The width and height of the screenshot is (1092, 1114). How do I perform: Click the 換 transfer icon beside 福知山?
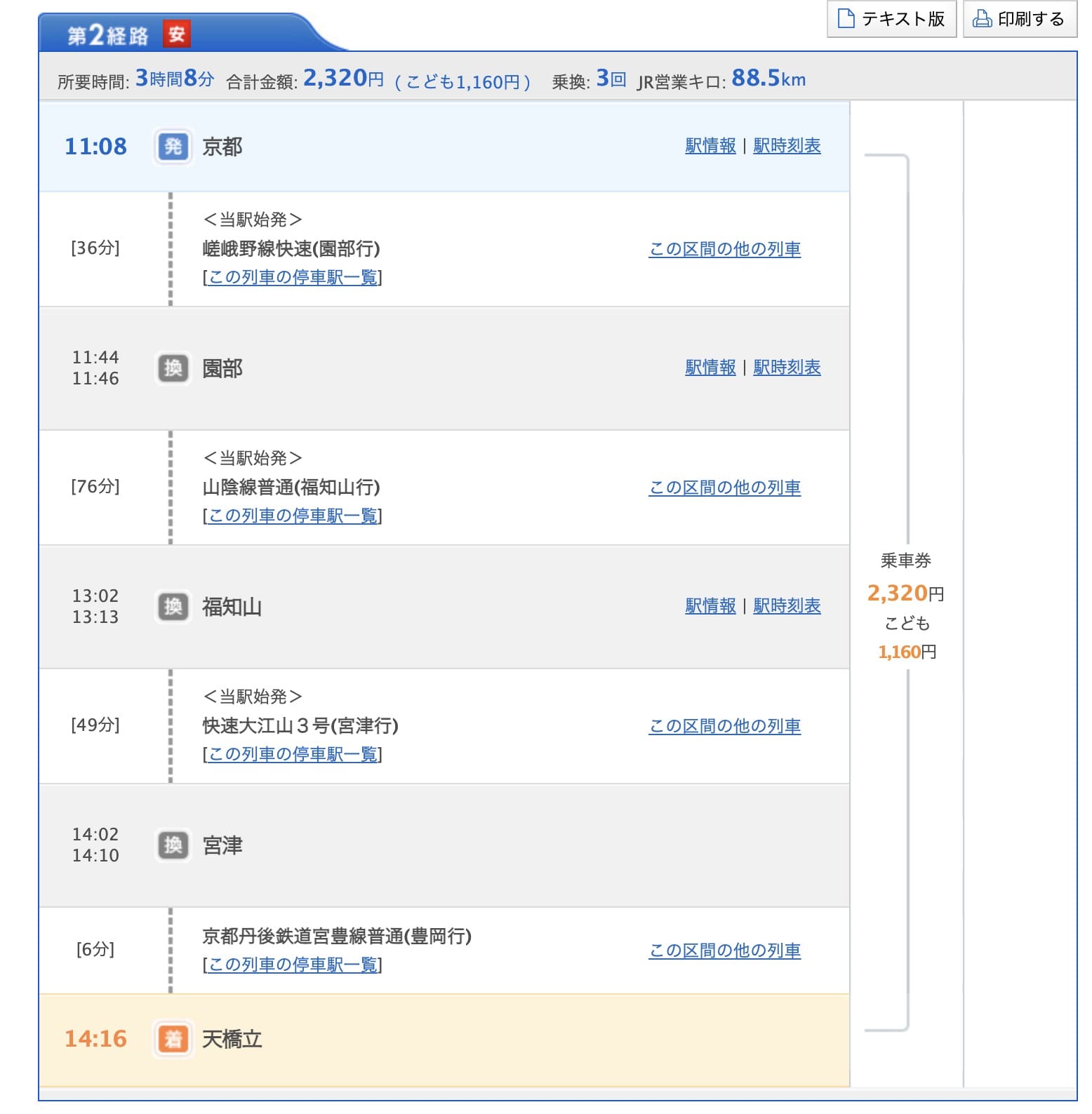pos(173,607)
